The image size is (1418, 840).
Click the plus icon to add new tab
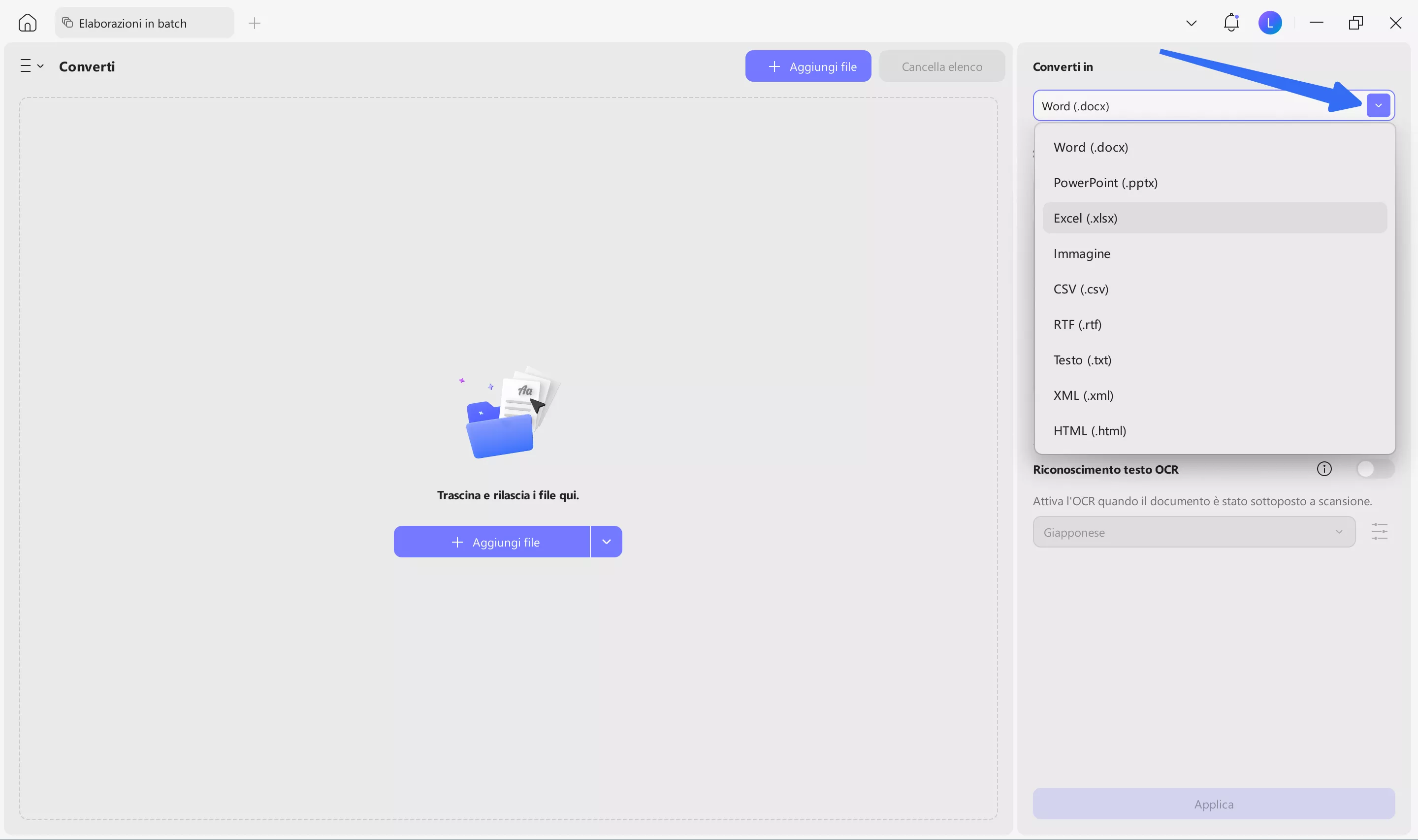(255, 23)
